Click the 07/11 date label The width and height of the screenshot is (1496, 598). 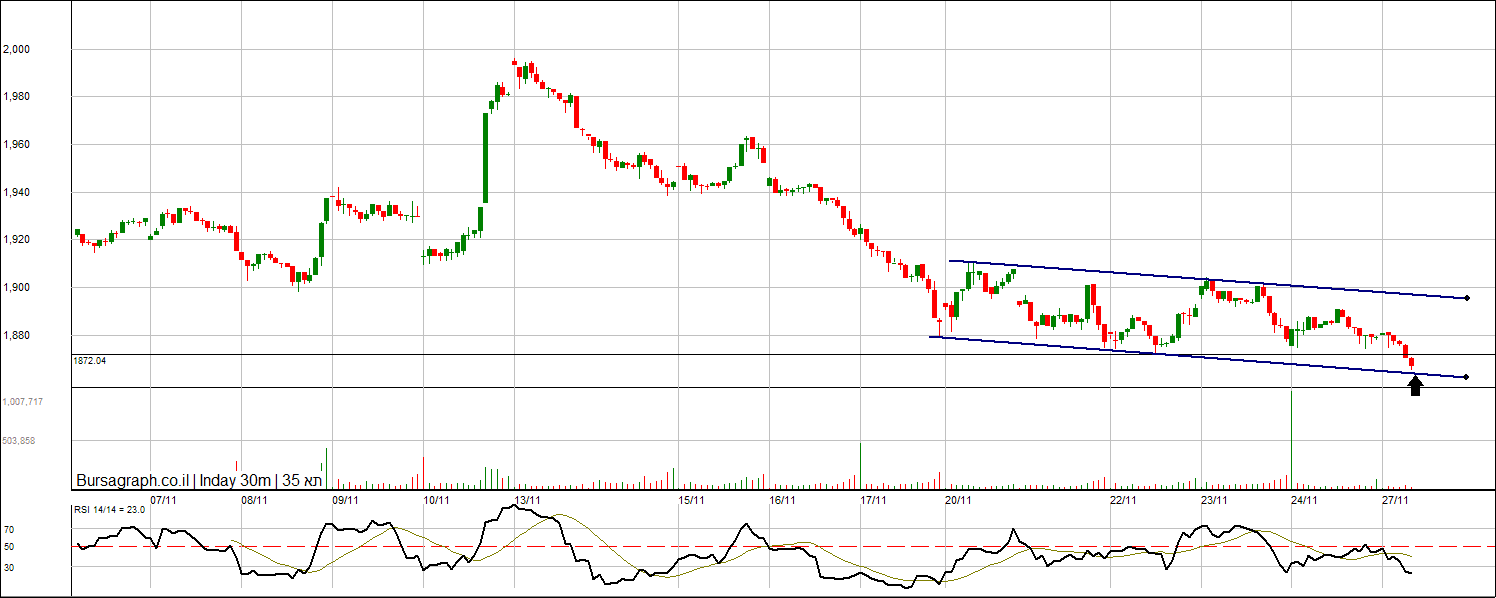click(x=164, y=499)
